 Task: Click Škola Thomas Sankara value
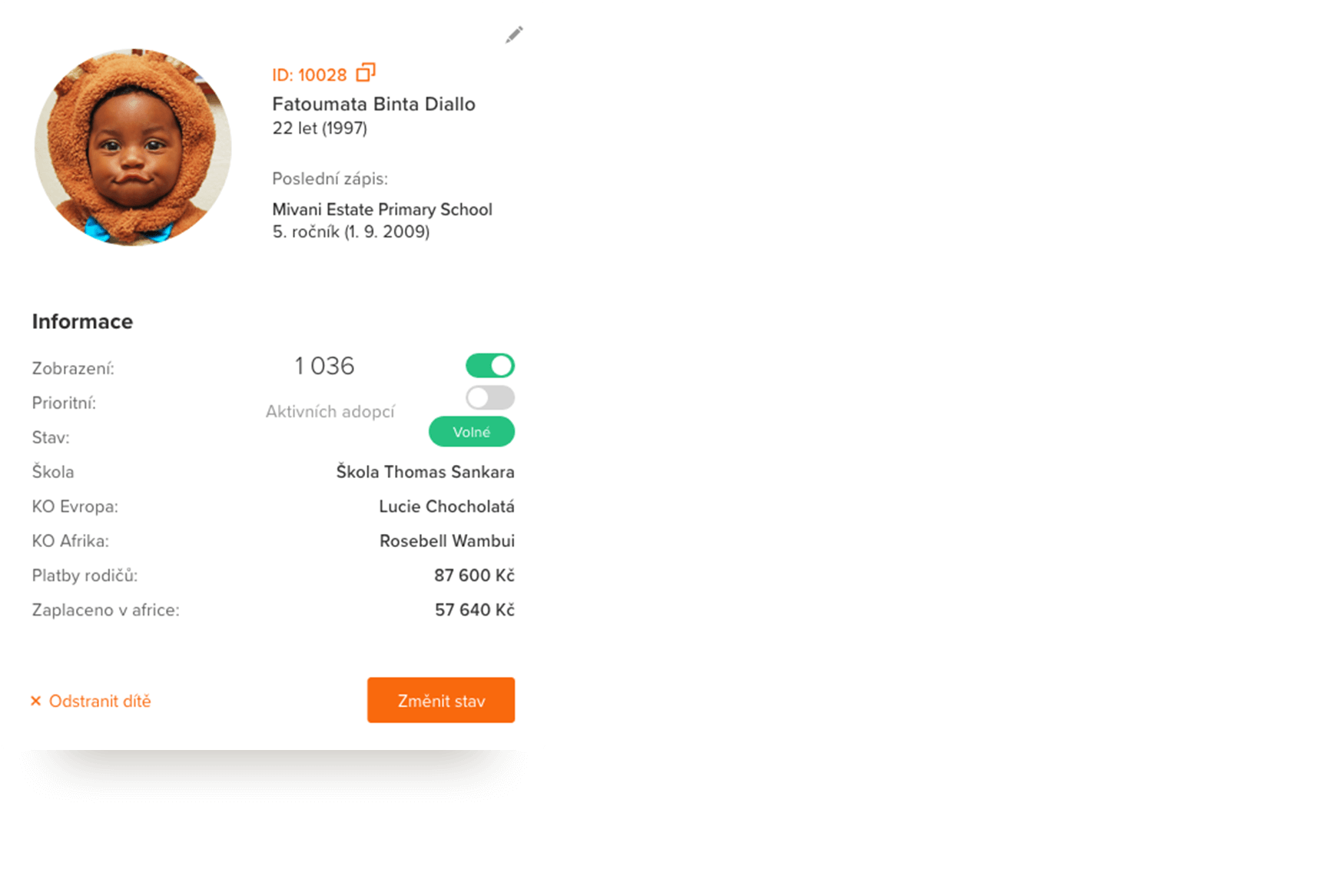click(x=425, y=472)
